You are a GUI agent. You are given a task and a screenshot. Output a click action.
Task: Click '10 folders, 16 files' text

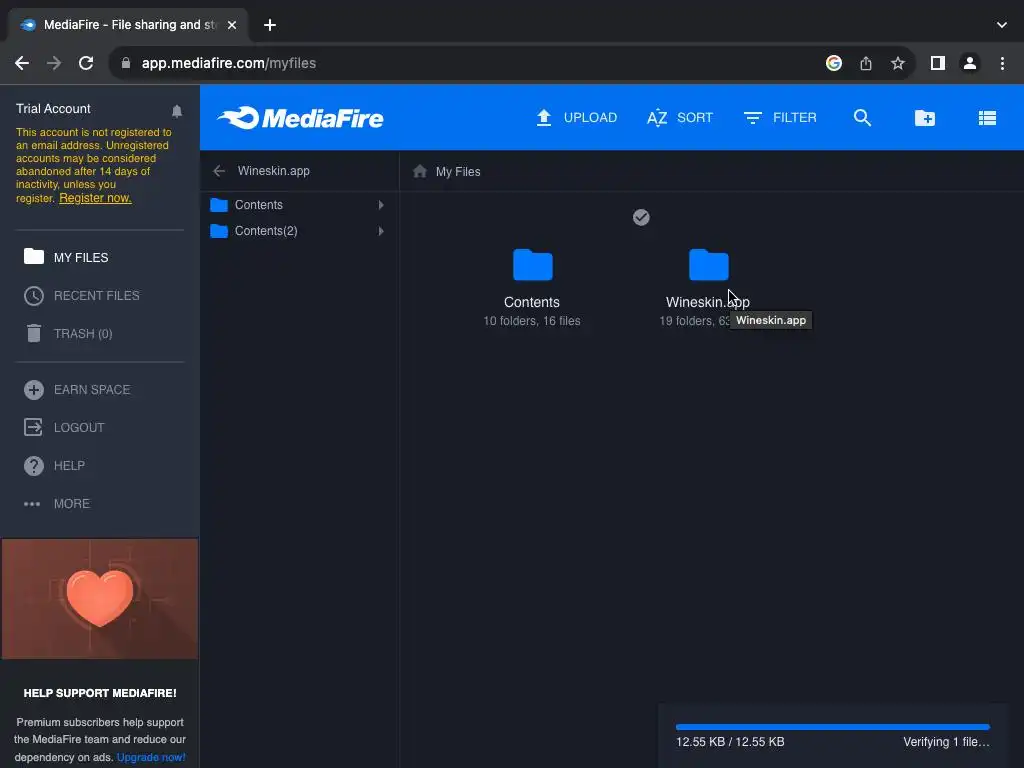point(532,321)
